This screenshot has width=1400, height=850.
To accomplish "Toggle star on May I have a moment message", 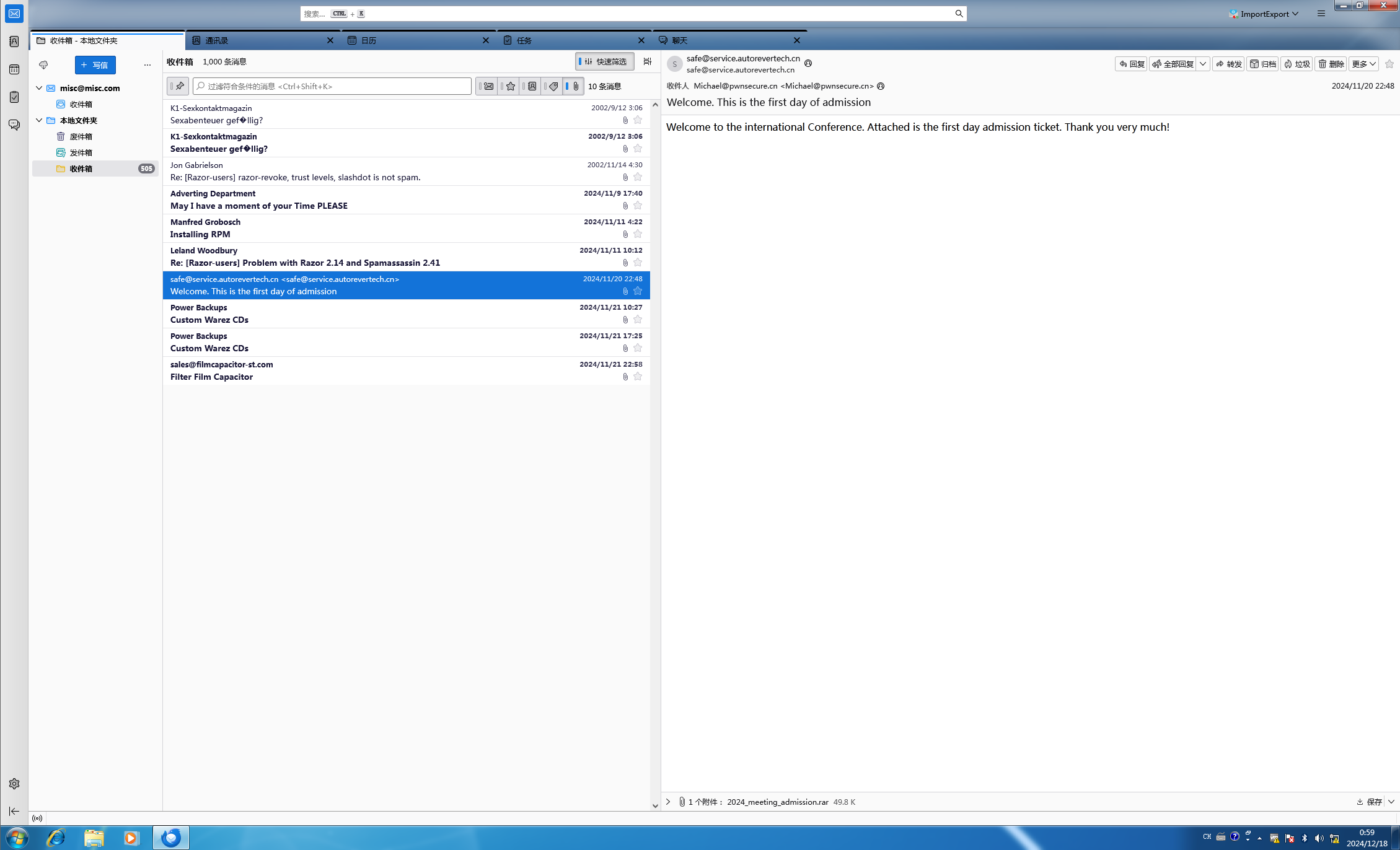I will (638, 206).
